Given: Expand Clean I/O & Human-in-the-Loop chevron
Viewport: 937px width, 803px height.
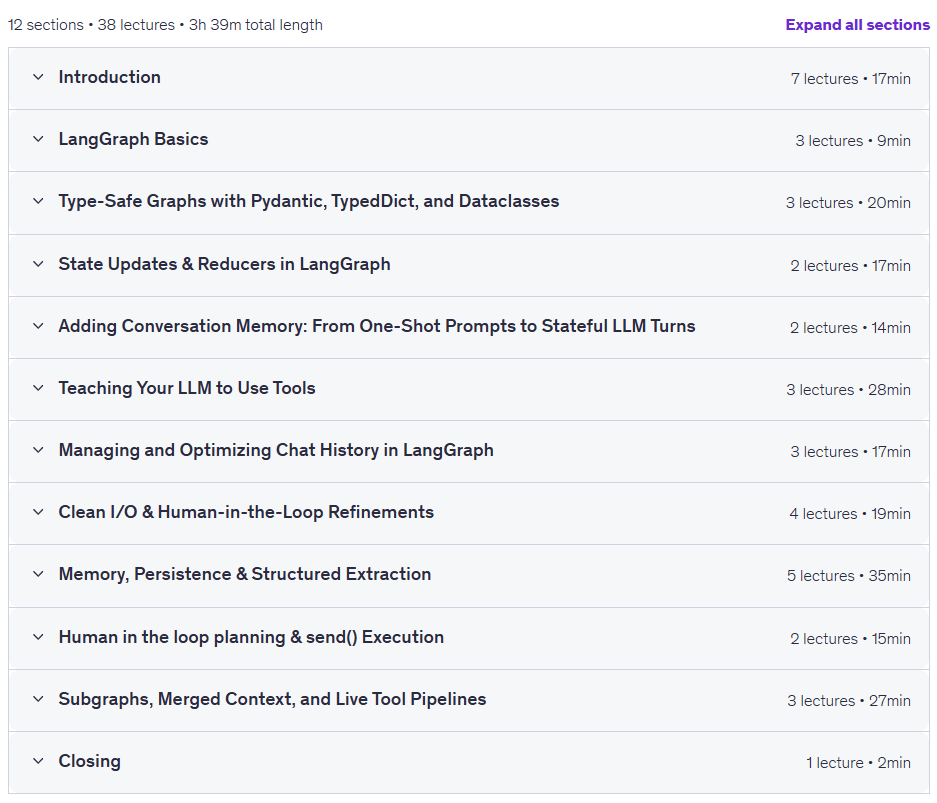Looking at the screenshot, I should click(x=38, y=513).
